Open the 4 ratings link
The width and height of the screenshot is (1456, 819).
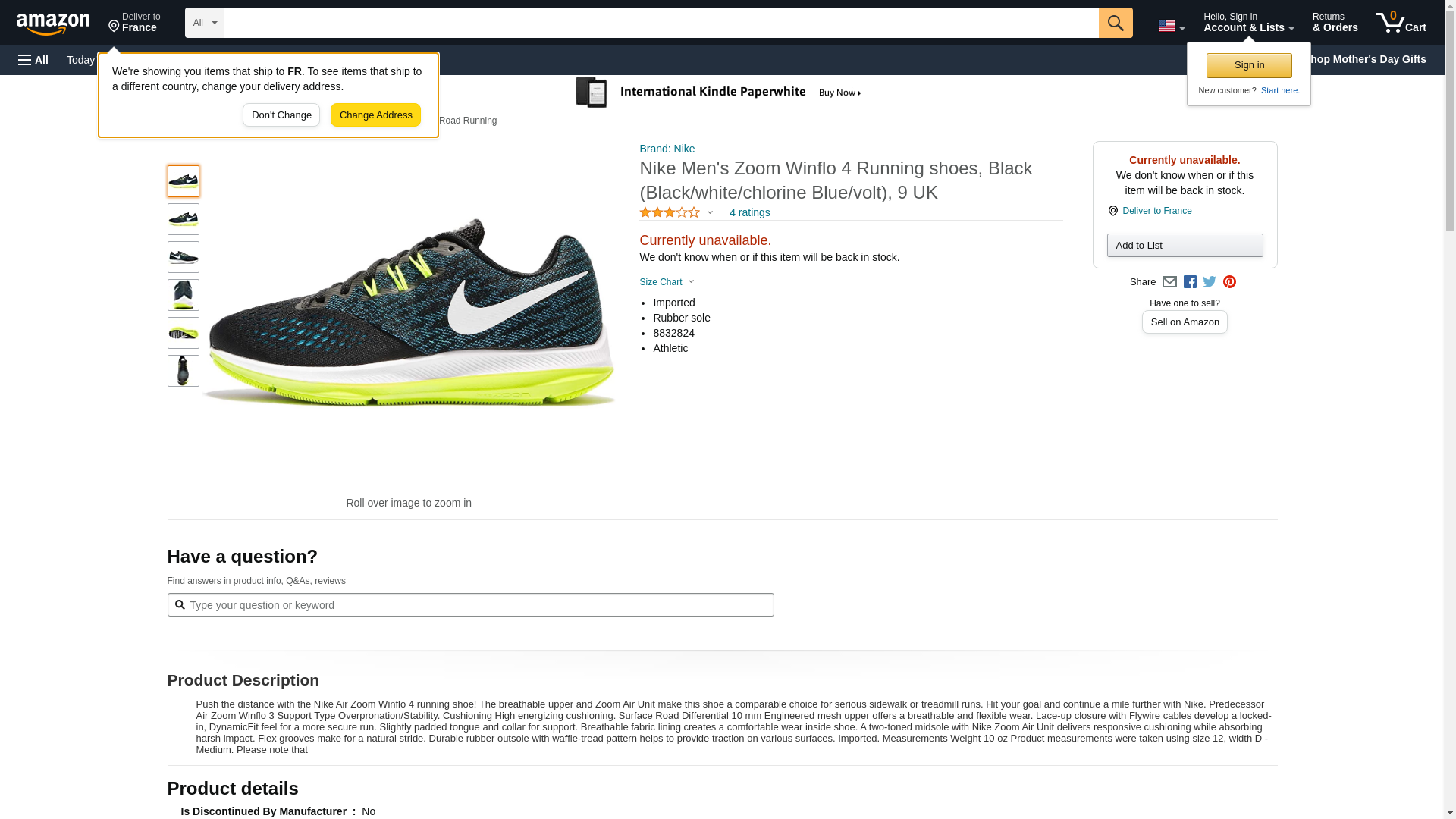click(749, 213)
